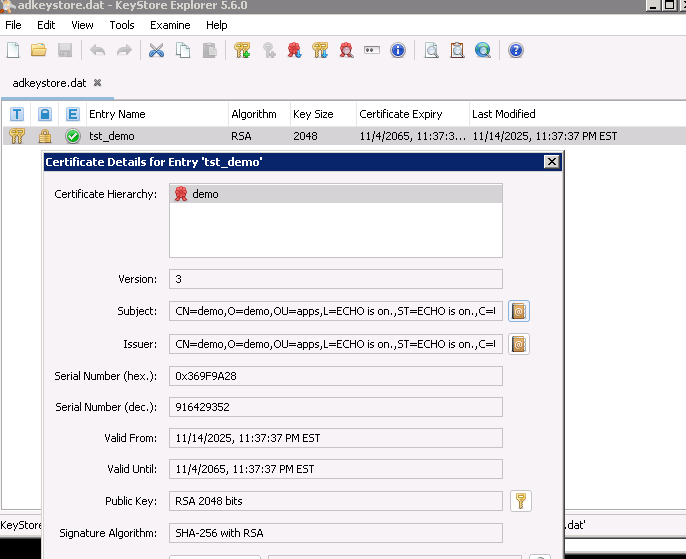Click the Serial Number hex field
The image size is (686, 559).
click(x=336, y=376)
